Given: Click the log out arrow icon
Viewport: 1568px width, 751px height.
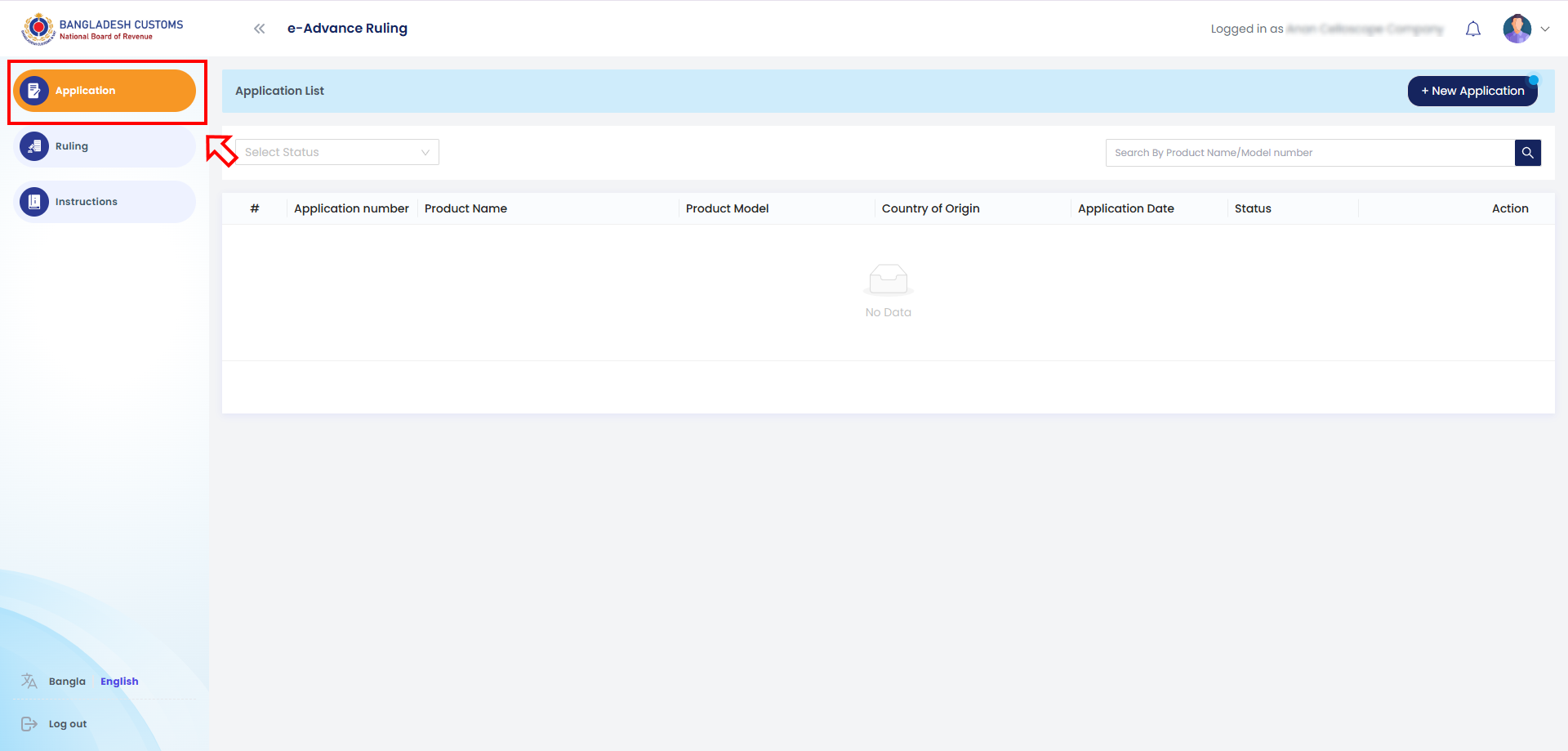Looking at the screenshot, I should click(x=29, y=724).
